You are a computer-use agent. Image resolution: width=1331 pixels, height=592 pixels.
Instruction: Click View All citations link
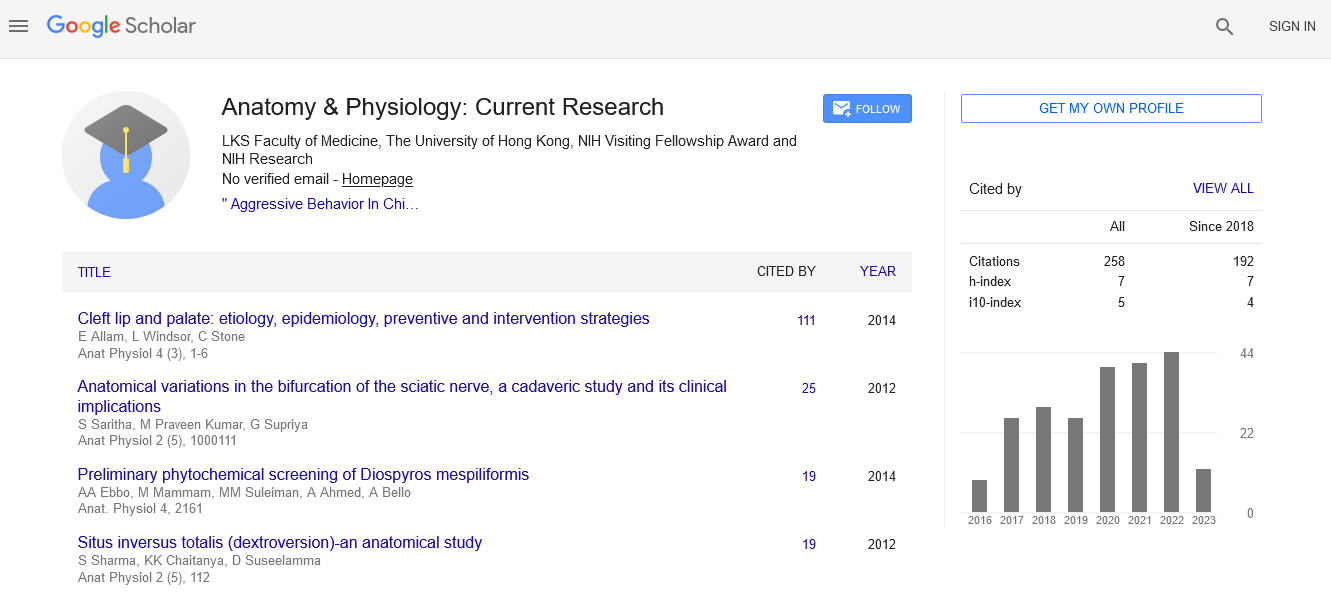(x=1222, y=188)
